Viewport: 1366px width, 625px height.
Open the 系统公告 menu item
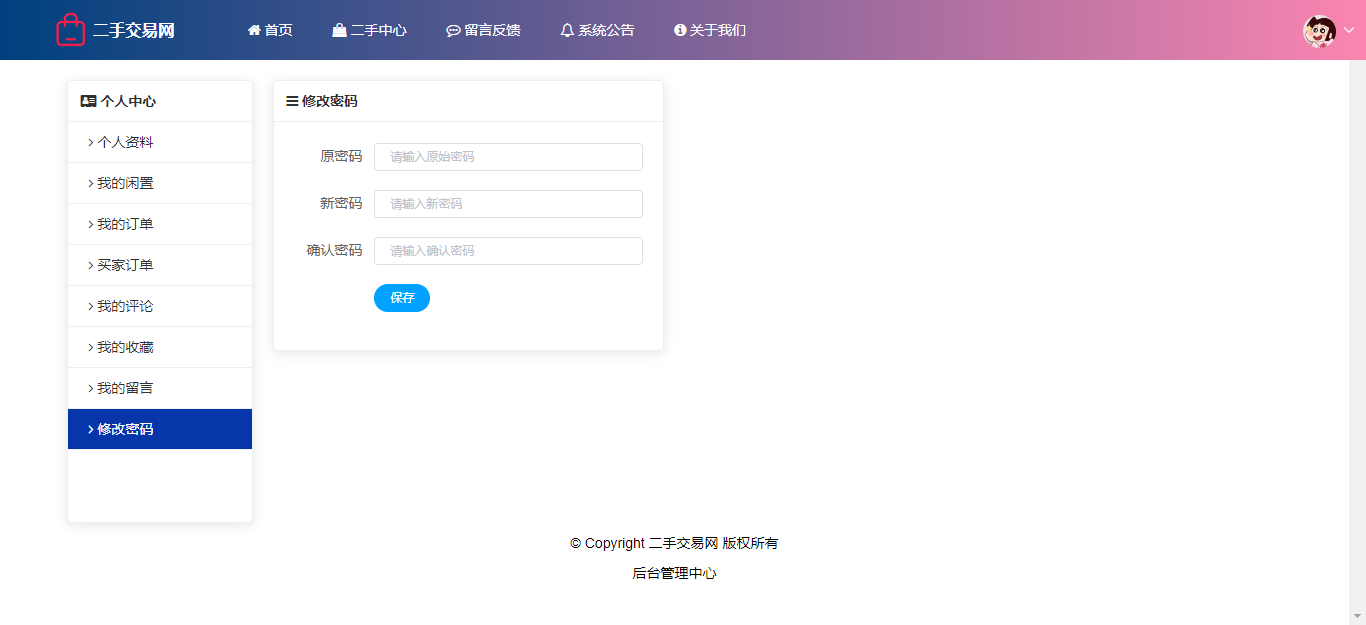[597, 30]
